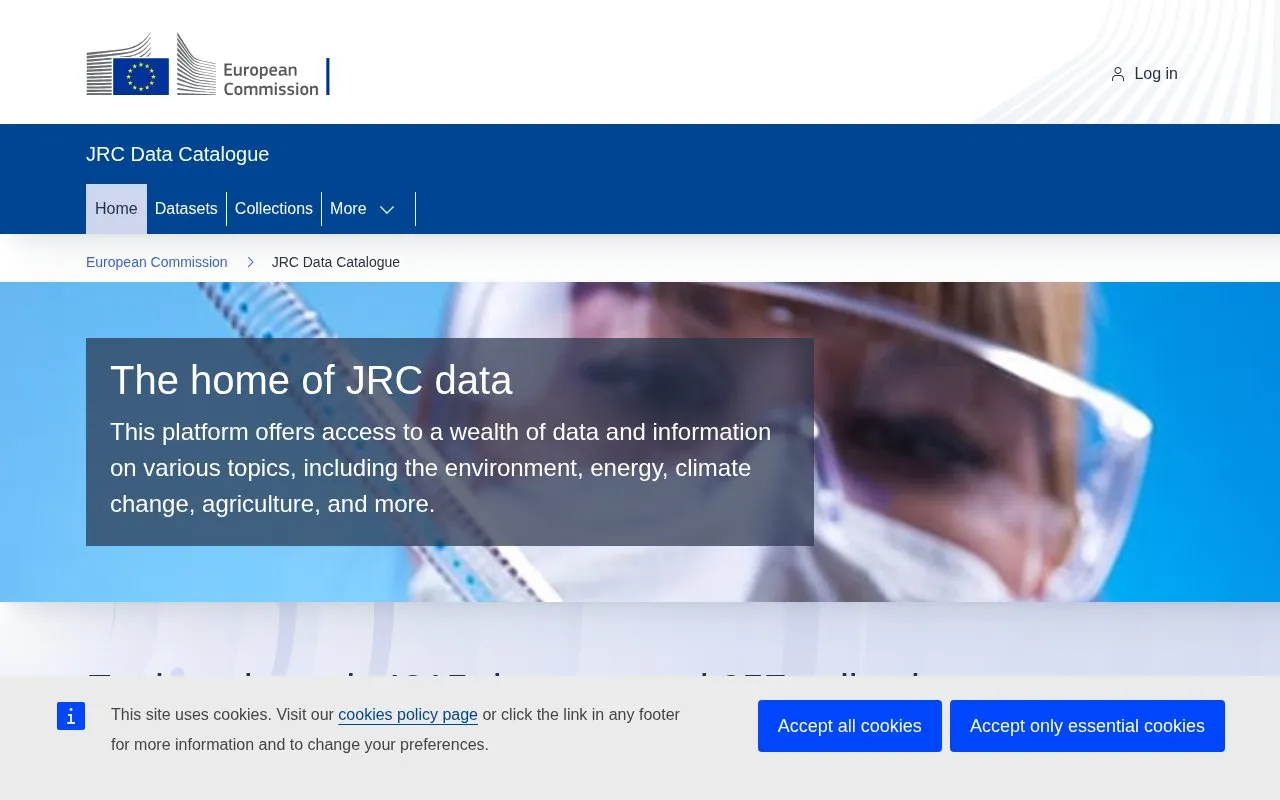This screenshot has width=1280, height=800.
Task: Click the JRC Data Catalogue breadcrumb text
Action: (x=336, y=262)
